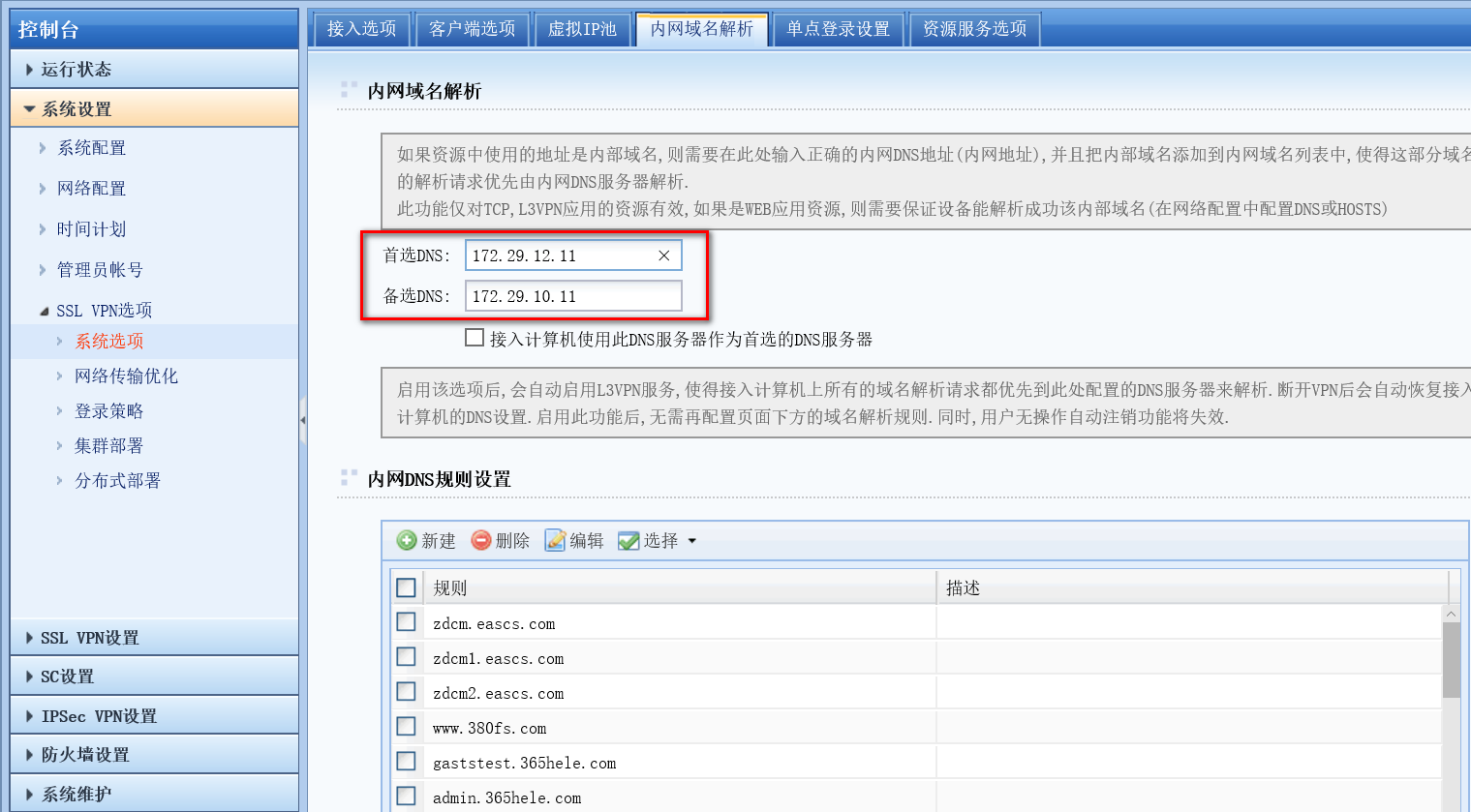Click the red Delete (删除) icon

coord(480,540)
